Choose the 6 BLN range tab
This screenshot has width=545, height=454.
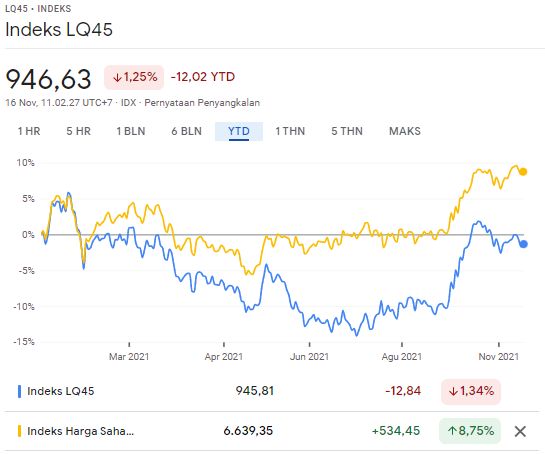coord(187,131)
